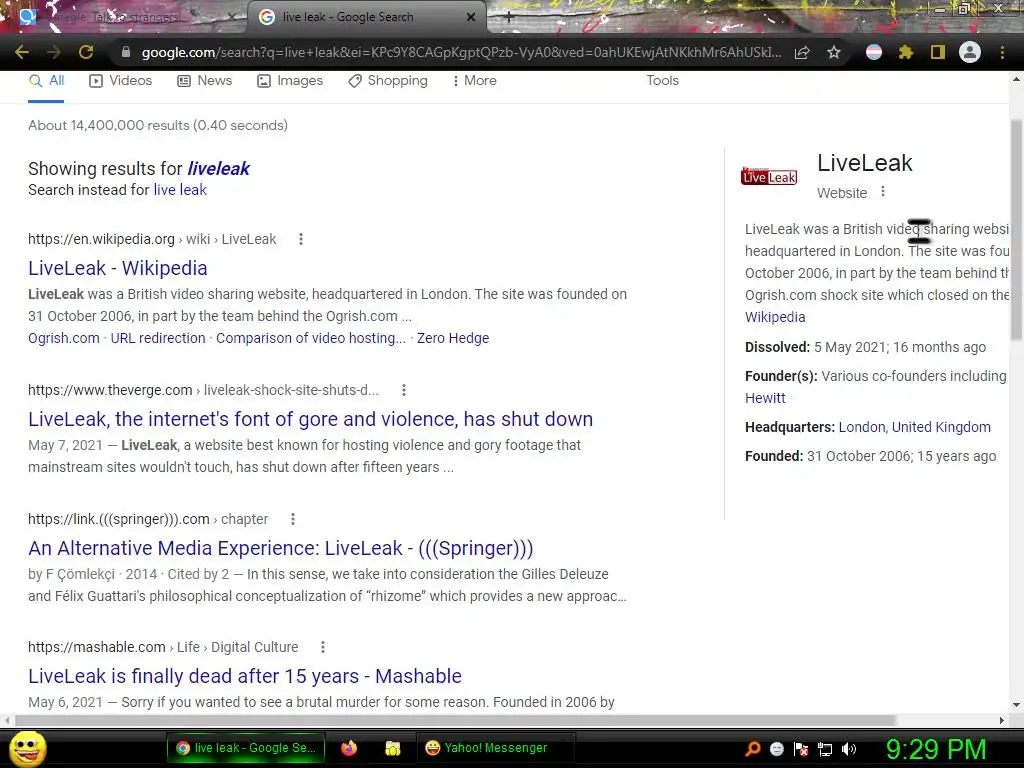Open the yellow folder taskbar icon

(392, 748)
